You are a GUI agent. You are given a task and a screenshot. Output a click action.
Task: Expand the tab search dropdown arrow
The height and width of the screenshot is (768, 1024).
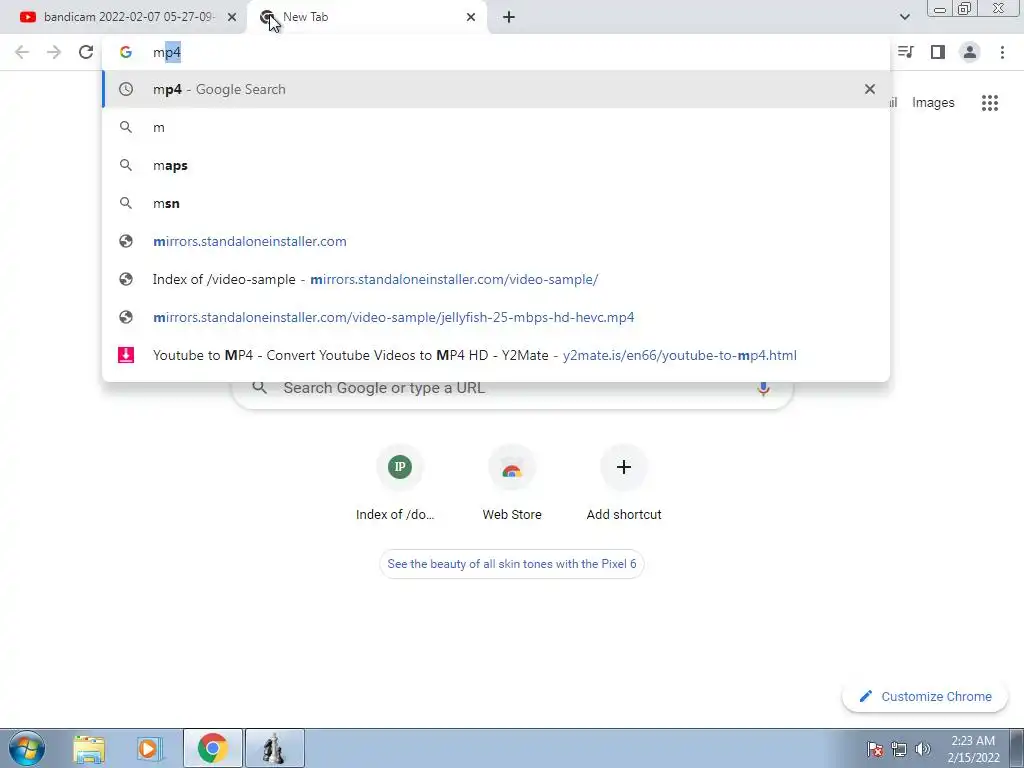[x=904, y=17]
